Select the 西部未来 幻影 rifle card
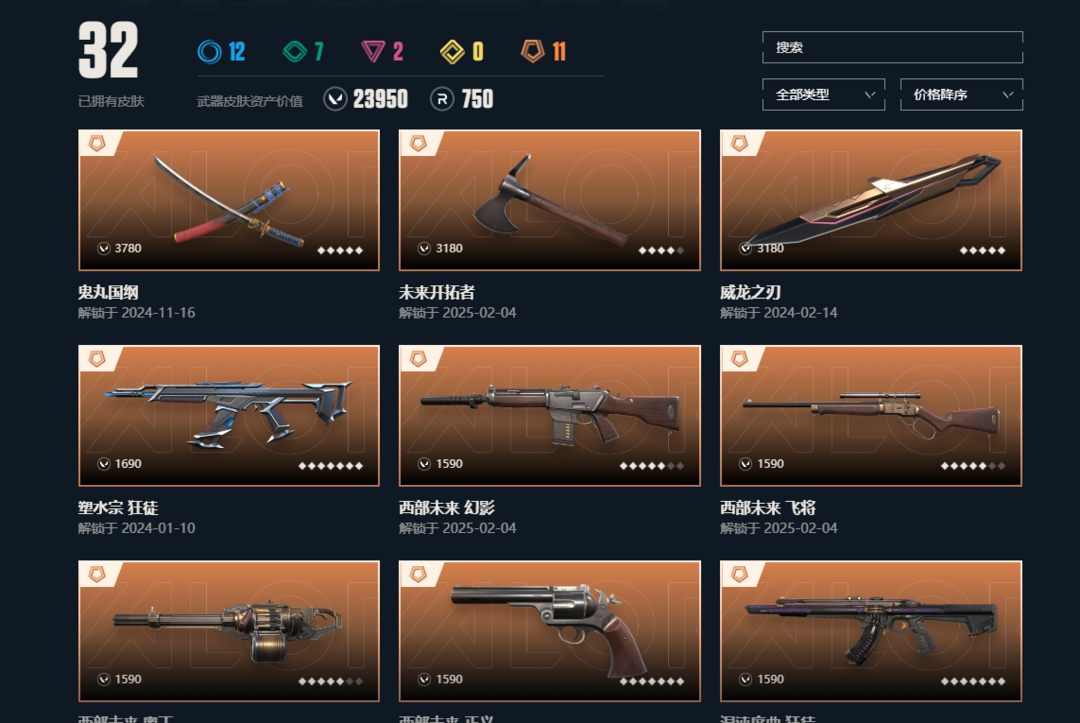Screen dimensions: 1080x723 tap(550, 416)
